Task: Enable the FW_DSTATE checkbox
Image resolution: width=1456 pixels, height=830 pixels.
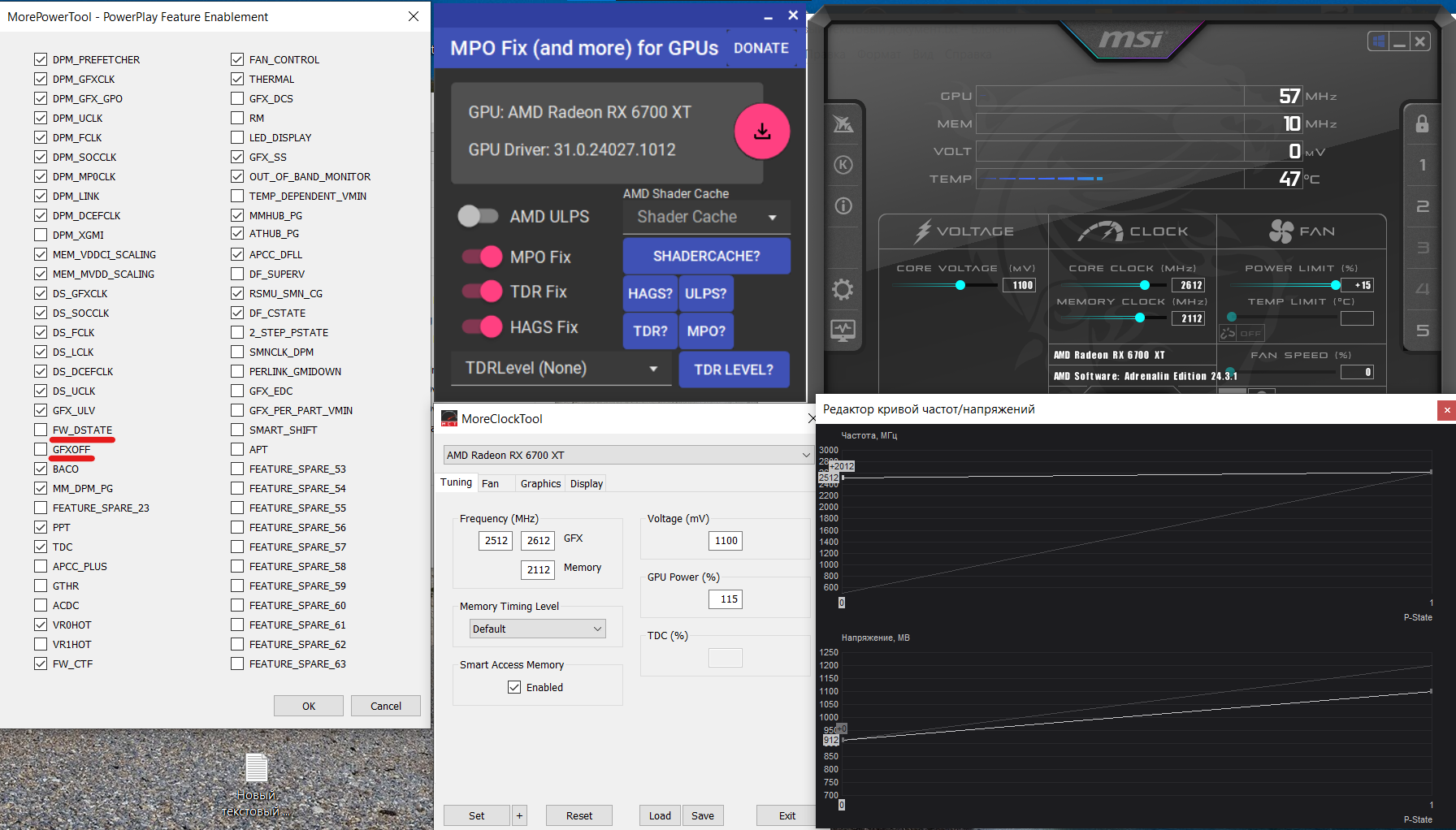Action: (41, 430)
